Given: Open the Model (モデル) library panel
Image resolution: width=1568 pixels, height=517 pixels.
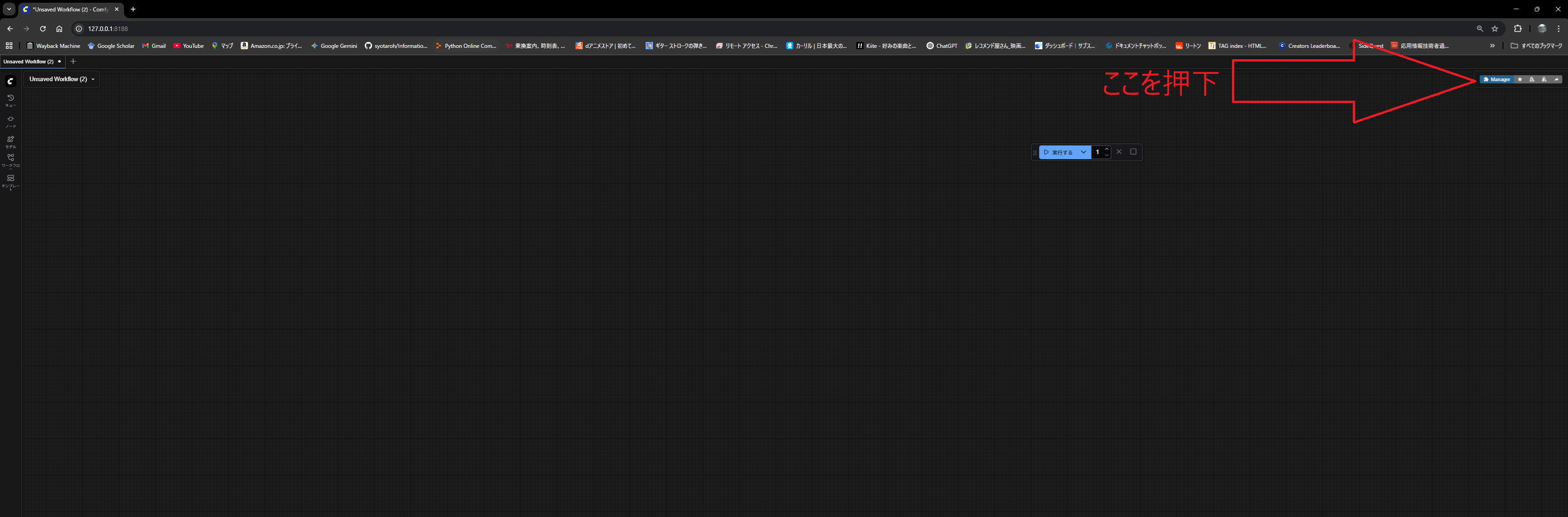Looking at the screenshot, I should [10, 142].
